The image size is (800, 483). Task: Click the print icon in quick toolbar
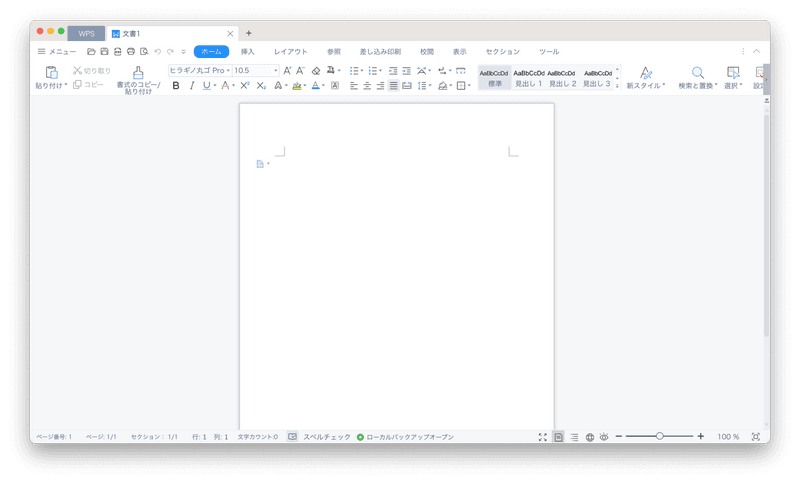point(131,52)
